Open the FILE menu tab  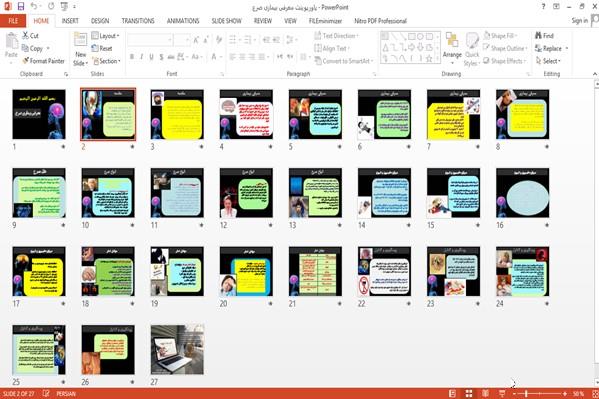coord(13,21)
